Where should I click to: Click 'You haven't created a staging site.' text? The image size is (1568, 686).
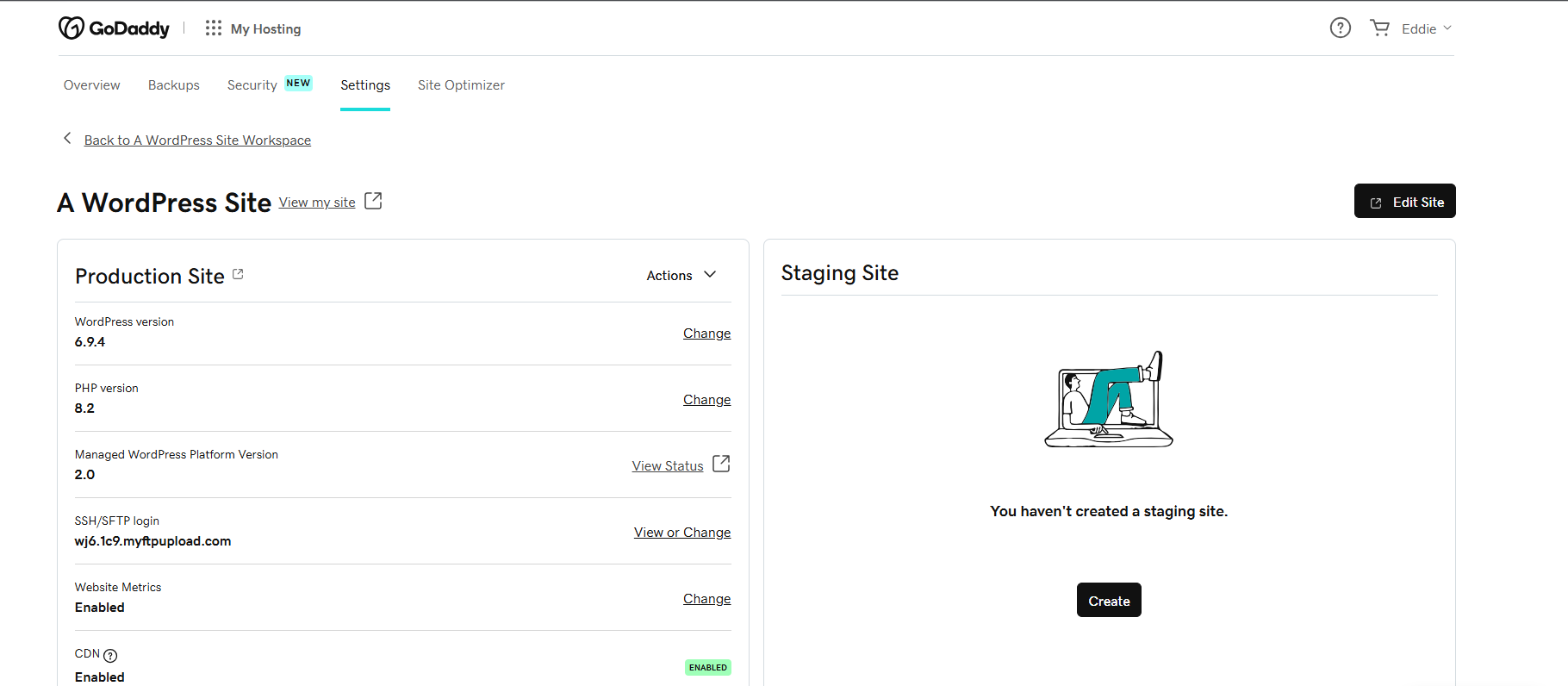click(x=1109, y=511)
